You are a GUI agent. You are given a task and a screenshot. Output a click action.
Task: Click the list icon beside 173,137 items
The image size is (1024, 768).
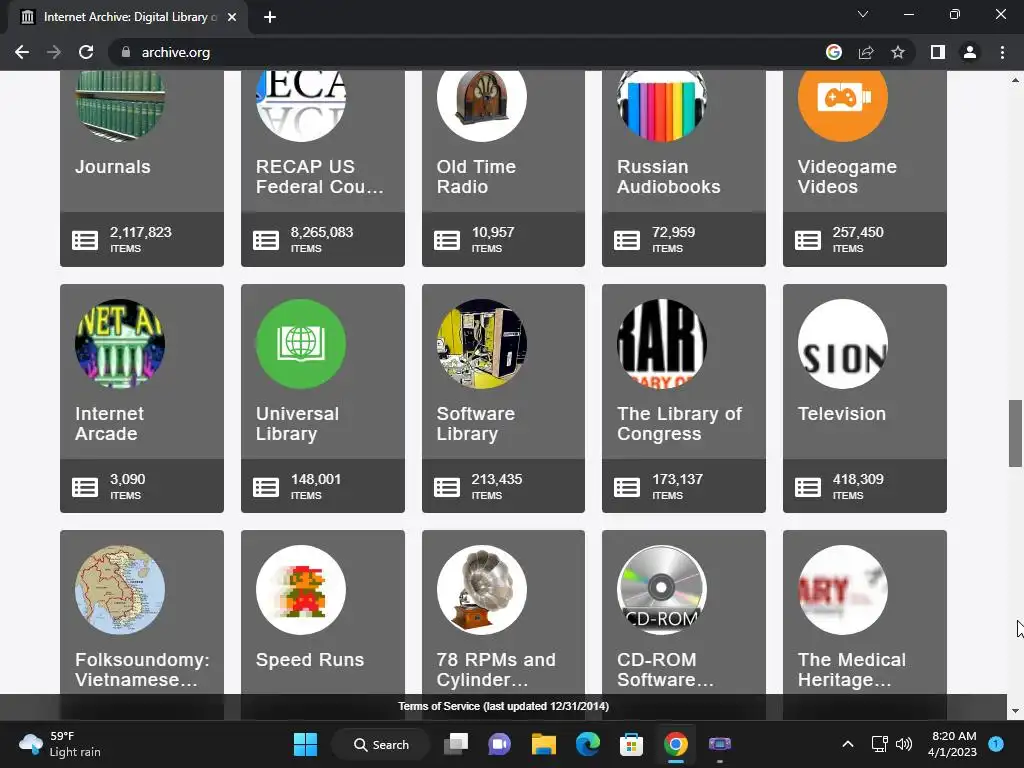[627, 487]
